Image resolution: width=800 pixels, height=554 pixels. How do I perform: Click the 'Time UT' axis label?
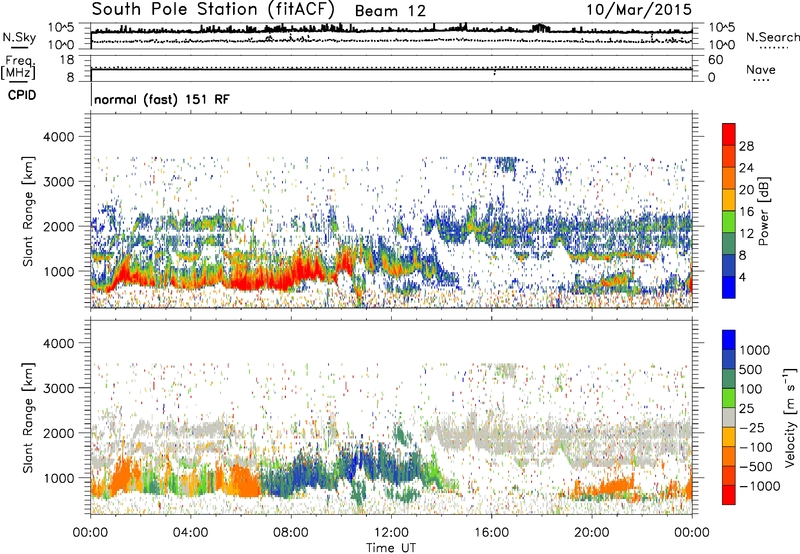pos(391,548)
